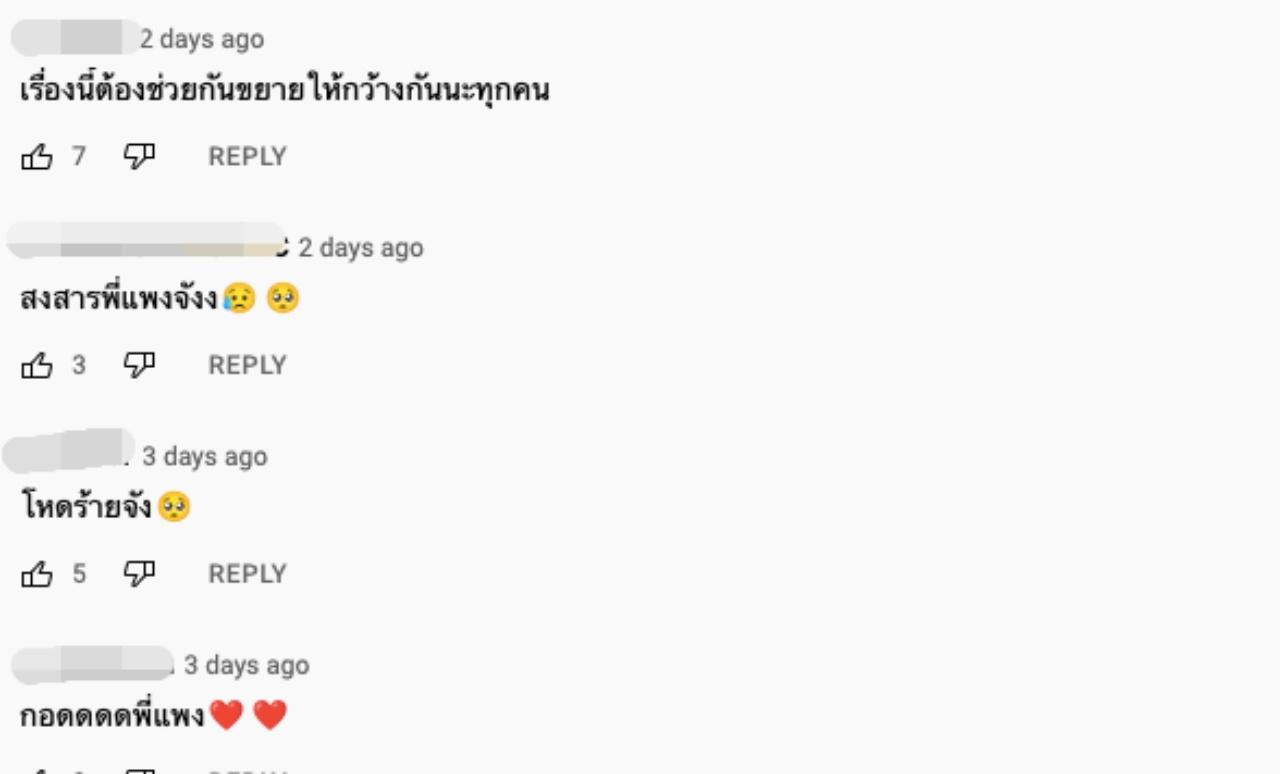
Task: Click the "กอดดดดพี่แพง" comment text
Action: pos(113,716)
